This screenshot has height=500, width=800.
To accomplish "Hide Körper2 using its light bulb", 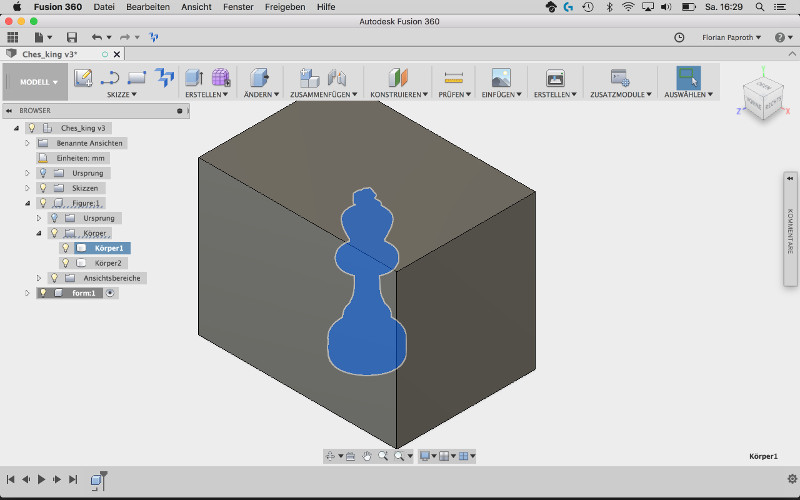I will (66, 263).
